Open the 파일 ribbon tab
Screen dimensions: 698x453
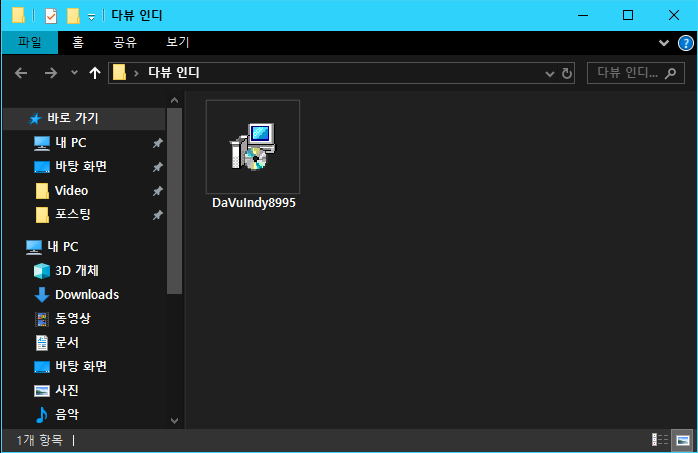[x=30, y=42]
